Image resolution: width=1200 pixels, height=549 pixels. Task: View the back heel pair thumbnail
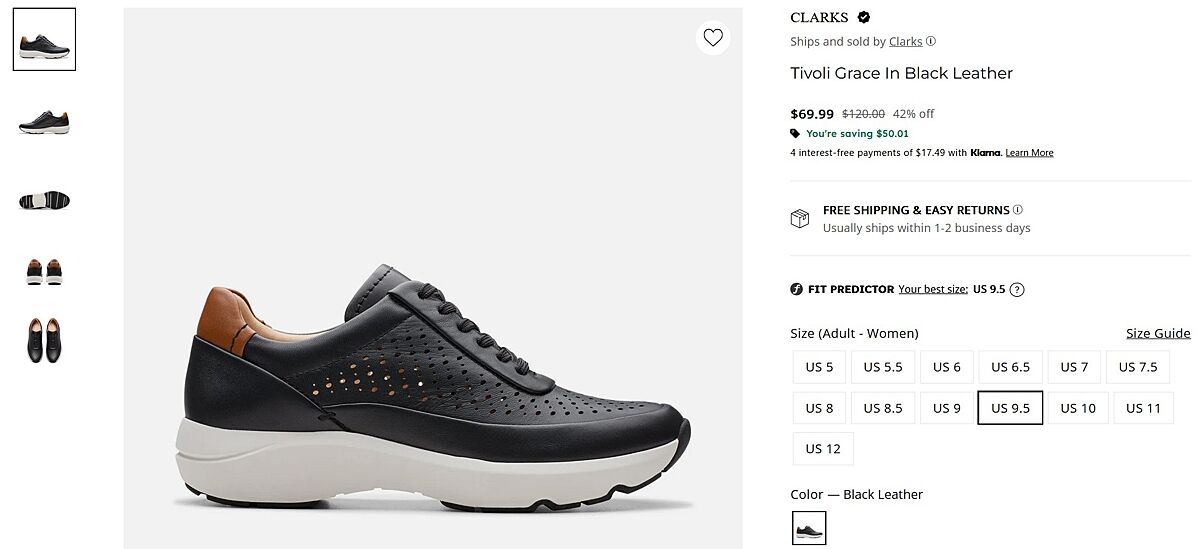click(x=44, y=271)
